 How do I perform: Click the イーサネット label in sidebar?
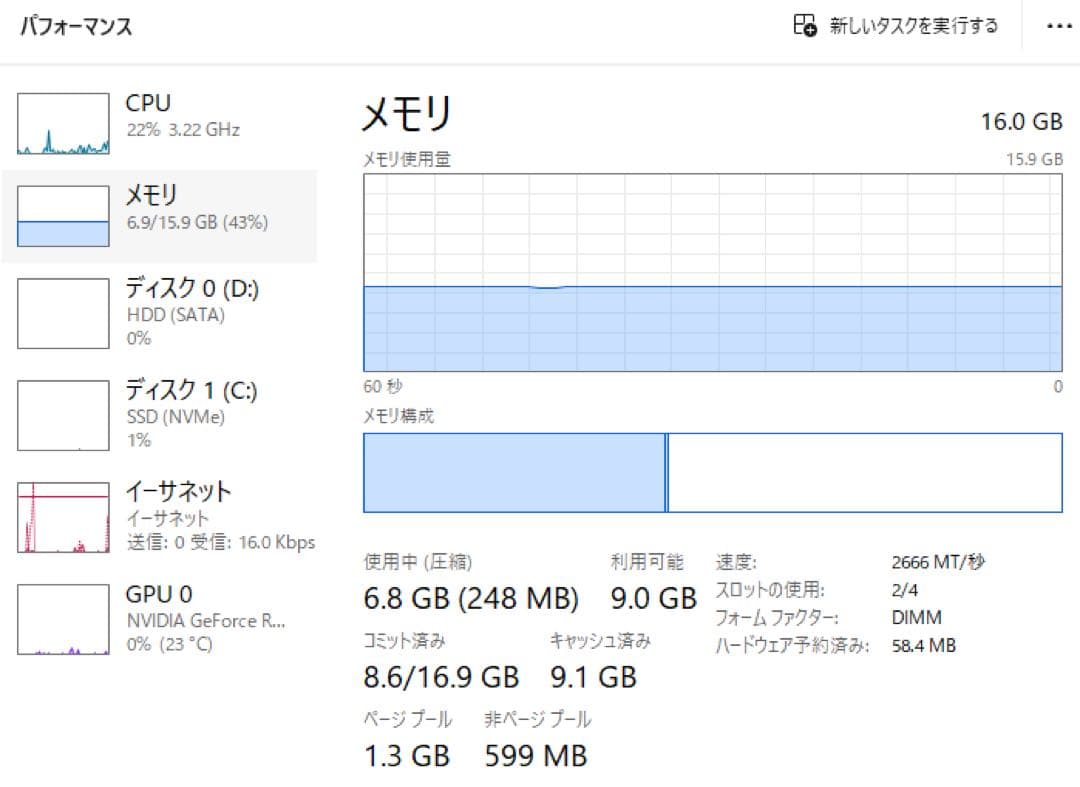(x=178, y=491)
